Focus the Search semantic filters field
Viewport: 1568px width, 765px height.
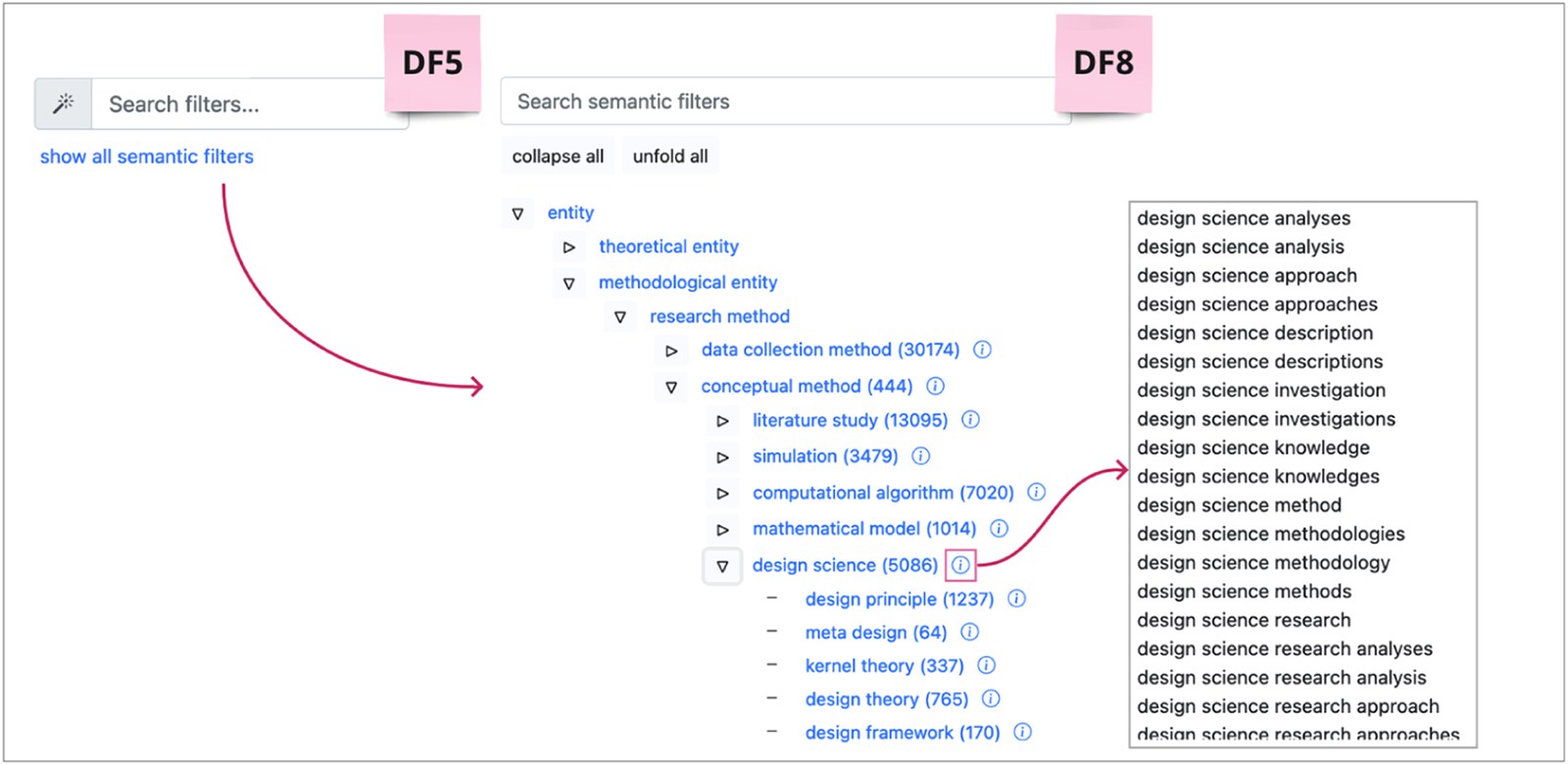pyautogui.click(x=785, y=102)
